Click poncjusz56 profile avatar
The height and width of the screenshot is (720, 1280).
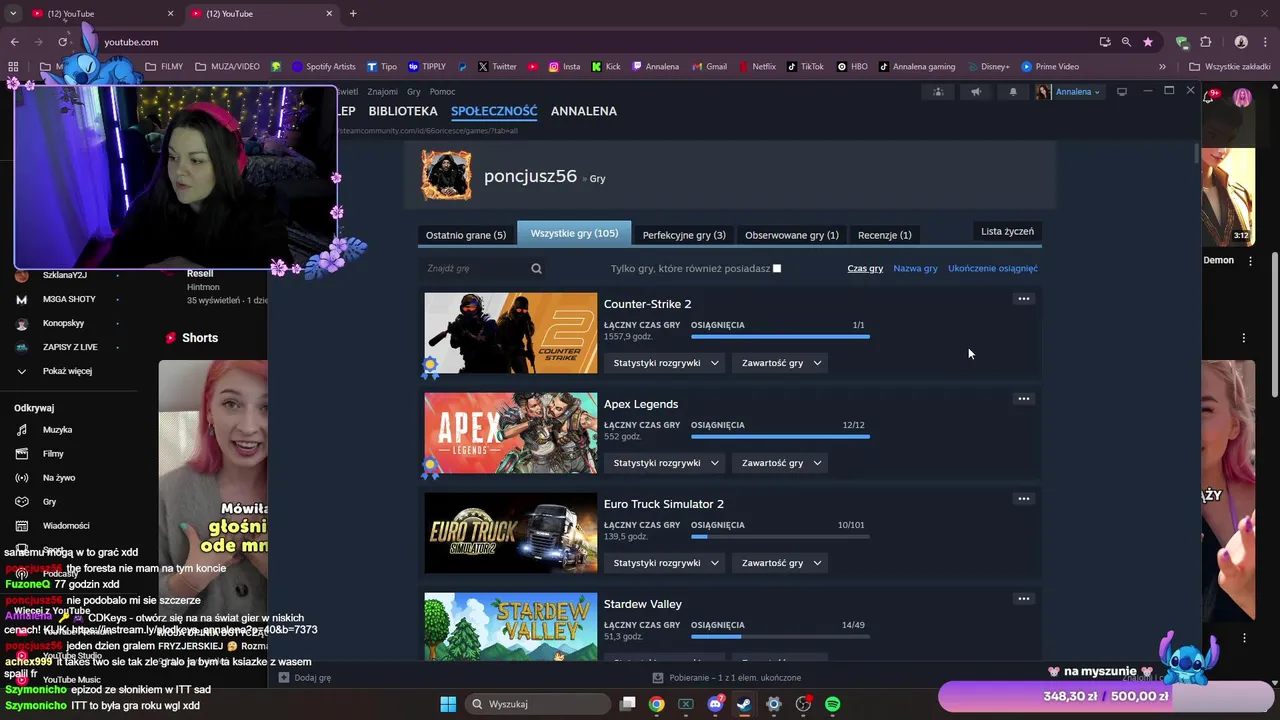click(446, 176)
